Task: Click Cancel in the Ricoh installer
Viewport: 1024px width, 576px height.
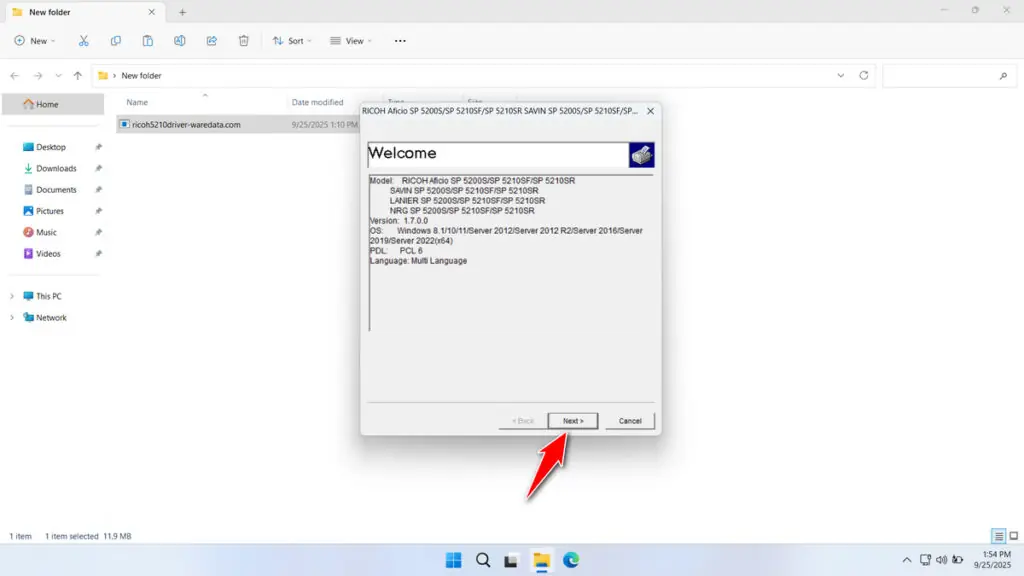Action: (630, 421)
